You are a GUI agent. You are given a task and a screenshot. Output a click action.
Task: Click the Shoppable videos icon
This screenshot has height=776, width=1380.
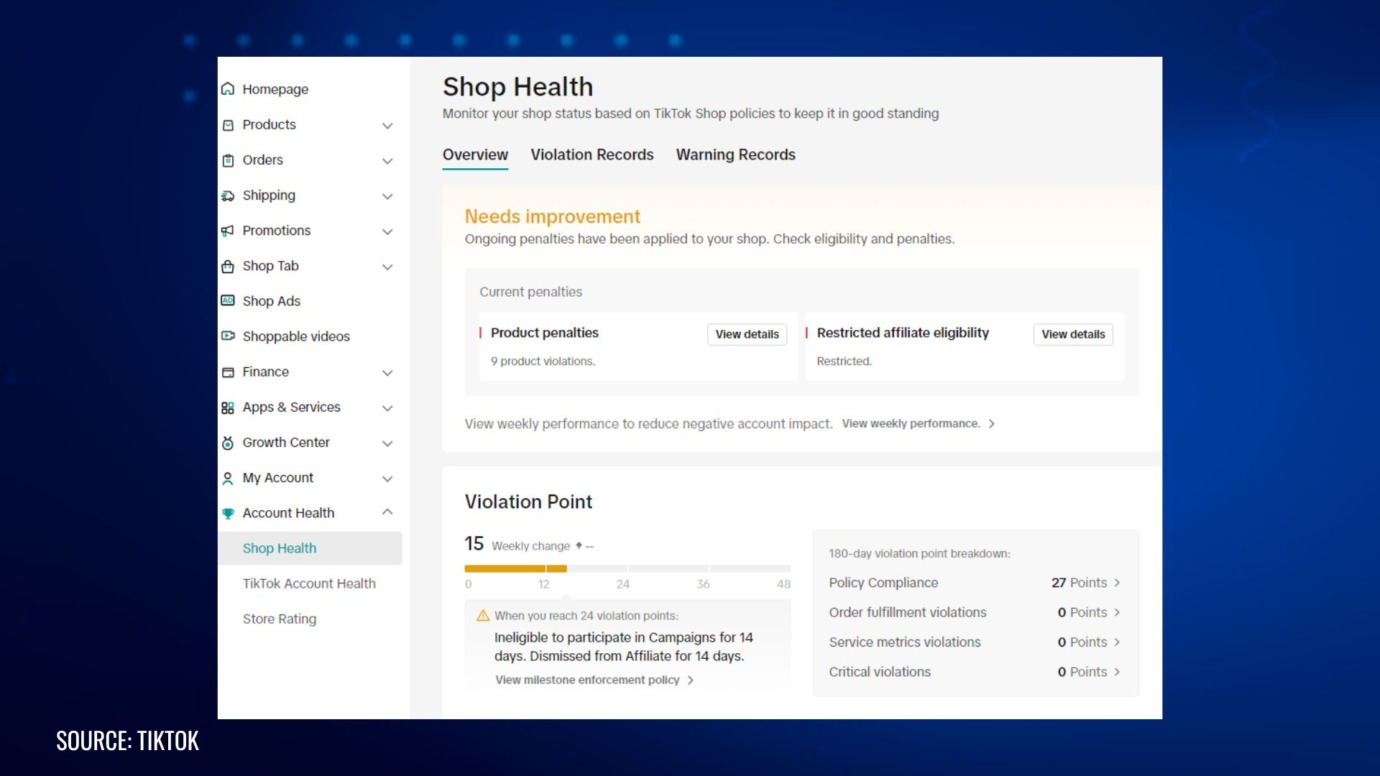coord(228,337)
